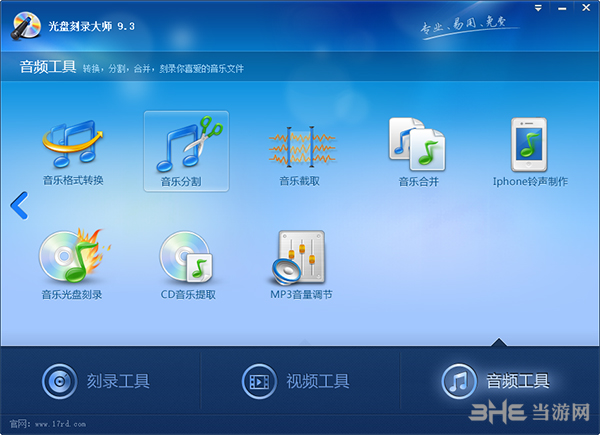This screenshot has height=435, width=600.
Task: Launch the 音乐分割 music splitter tool
Action: [x=186, y=152]
